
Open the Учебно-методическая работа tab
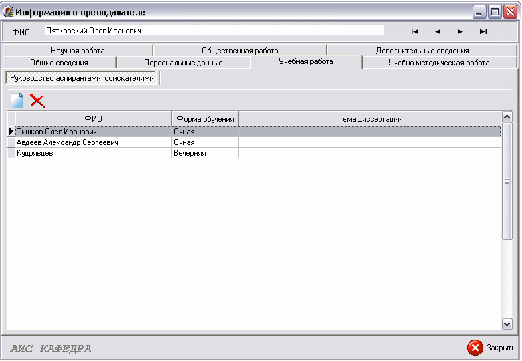coord(439,62)
